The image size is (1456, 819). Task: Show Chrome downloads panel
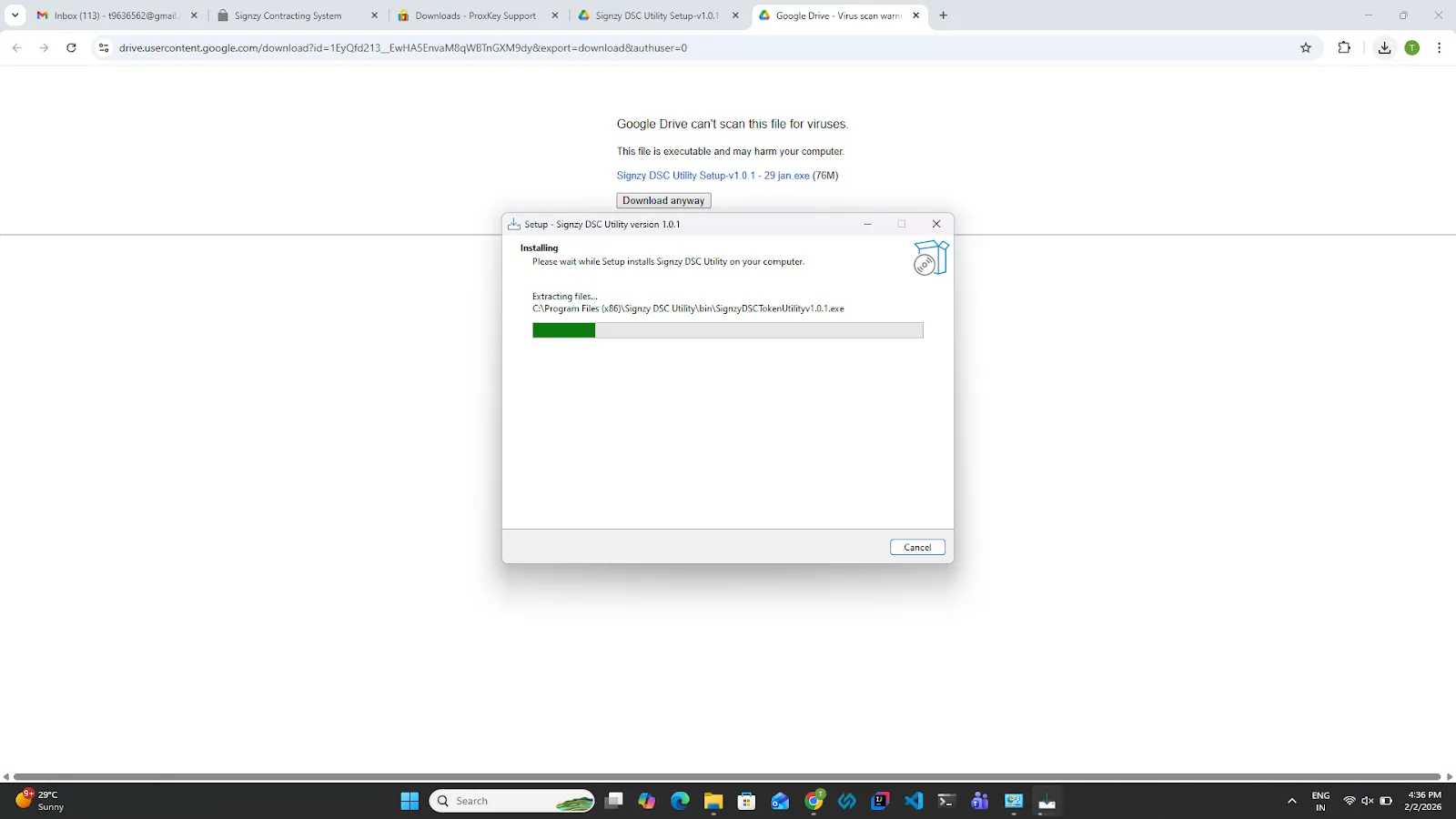coord(1384,47)
